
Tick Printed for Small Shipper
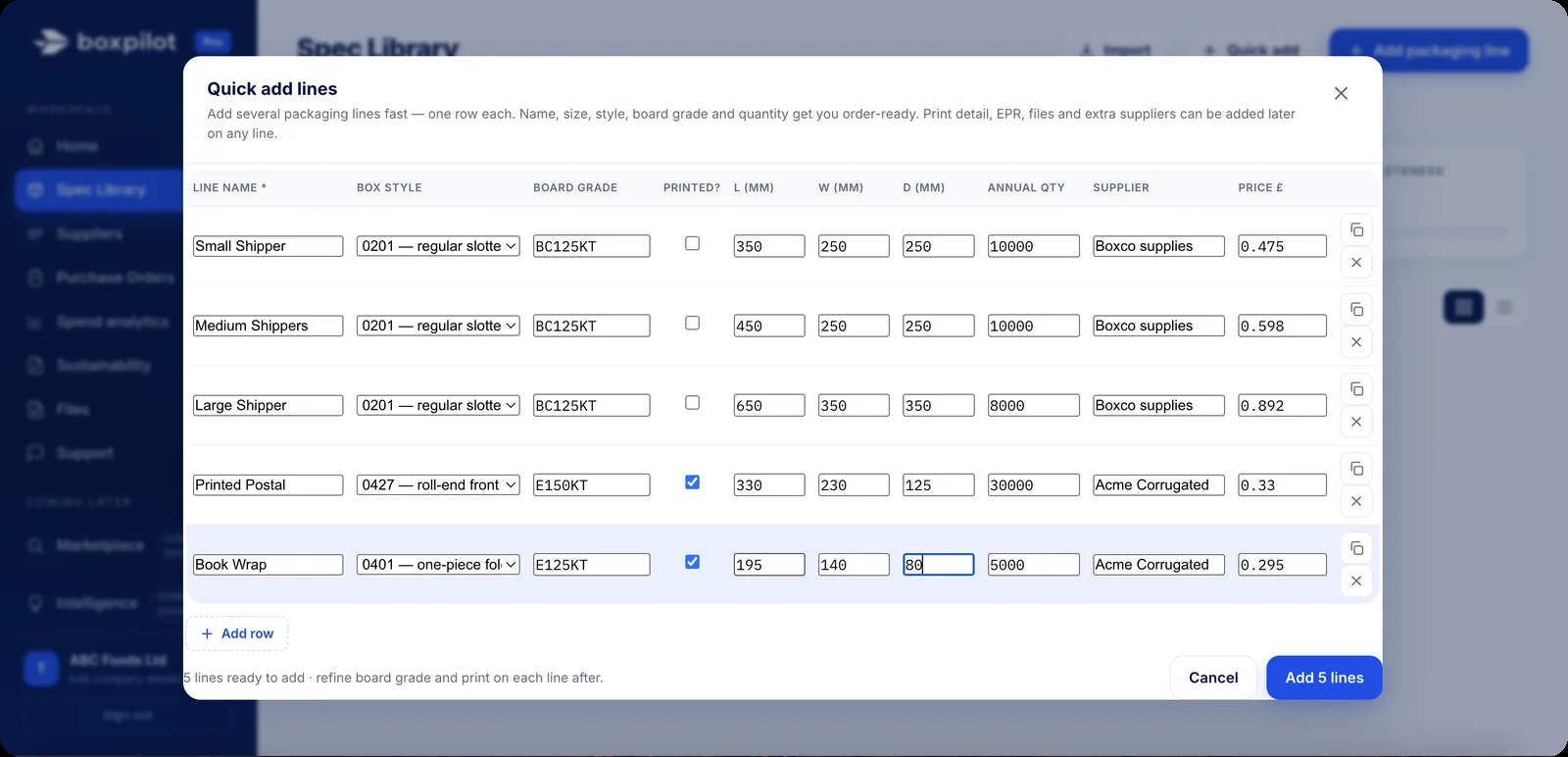pos(692,243)
